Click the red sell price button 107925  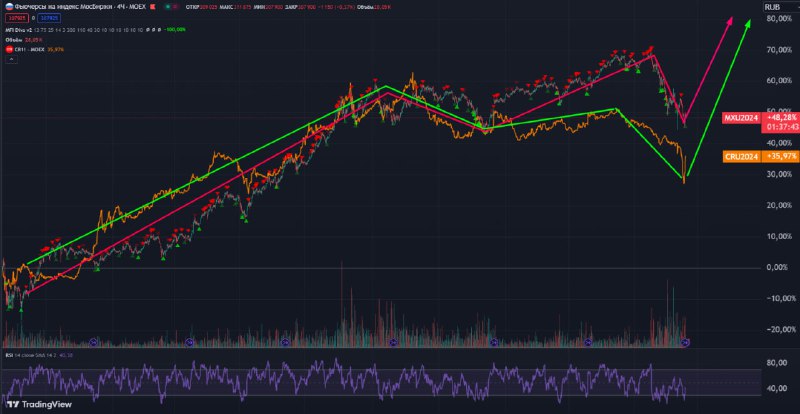pos(17,18)
